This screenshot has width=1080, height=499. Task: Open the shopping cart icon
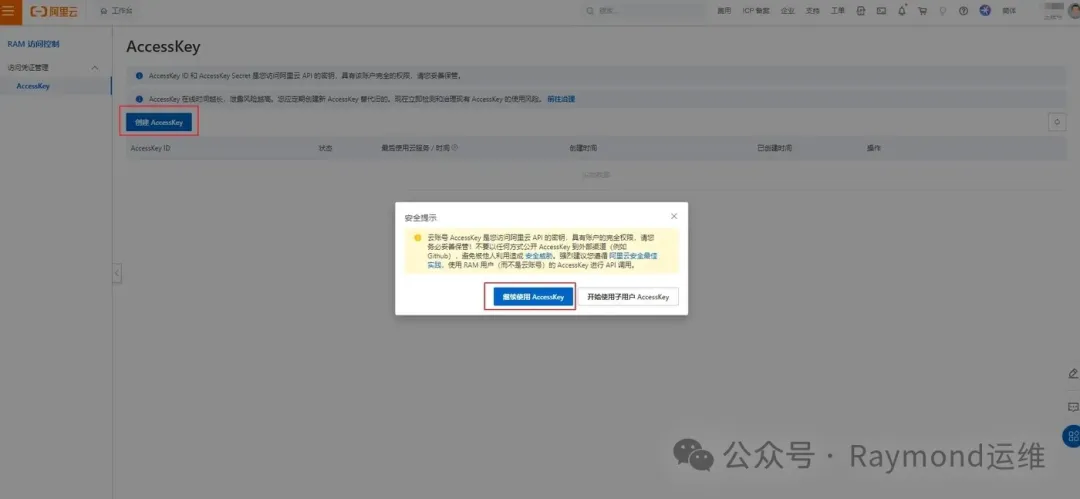click(x=922, y=11)
